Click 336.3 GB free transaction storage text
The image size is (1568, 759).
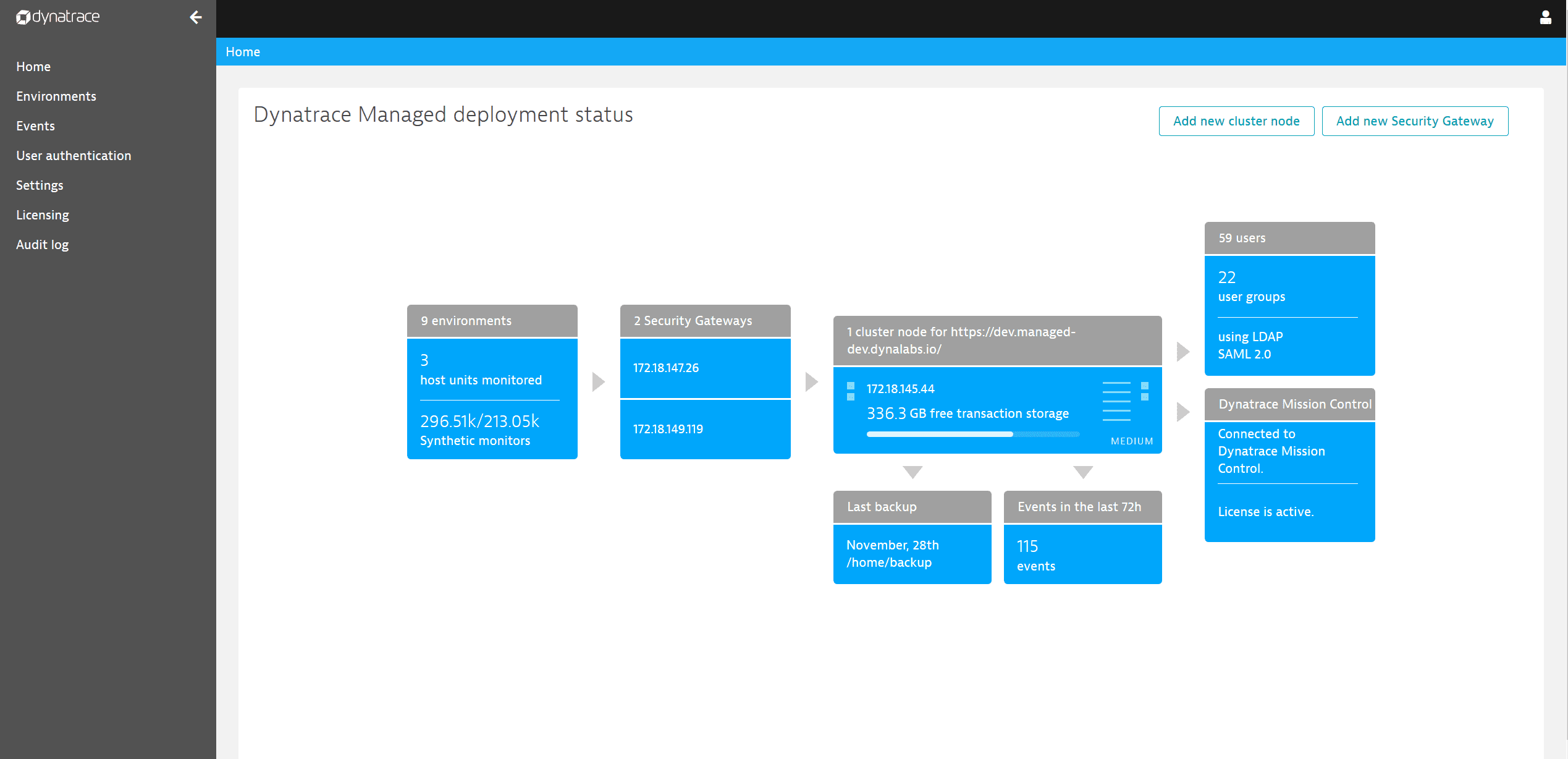(967, 413)
